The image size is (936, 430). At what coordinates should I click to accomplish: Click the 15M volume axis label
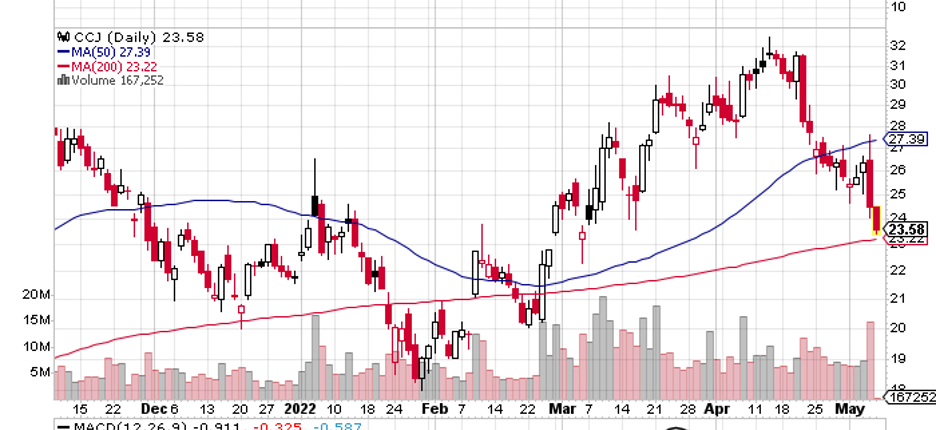tap(37, 320)
